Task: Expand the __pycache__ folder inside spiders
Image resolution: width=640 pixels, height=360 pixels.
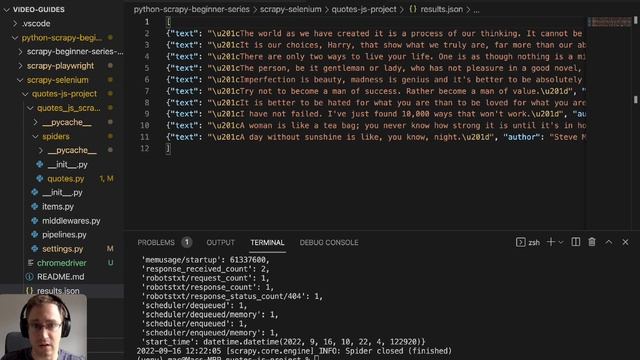Action: (41, 151)
